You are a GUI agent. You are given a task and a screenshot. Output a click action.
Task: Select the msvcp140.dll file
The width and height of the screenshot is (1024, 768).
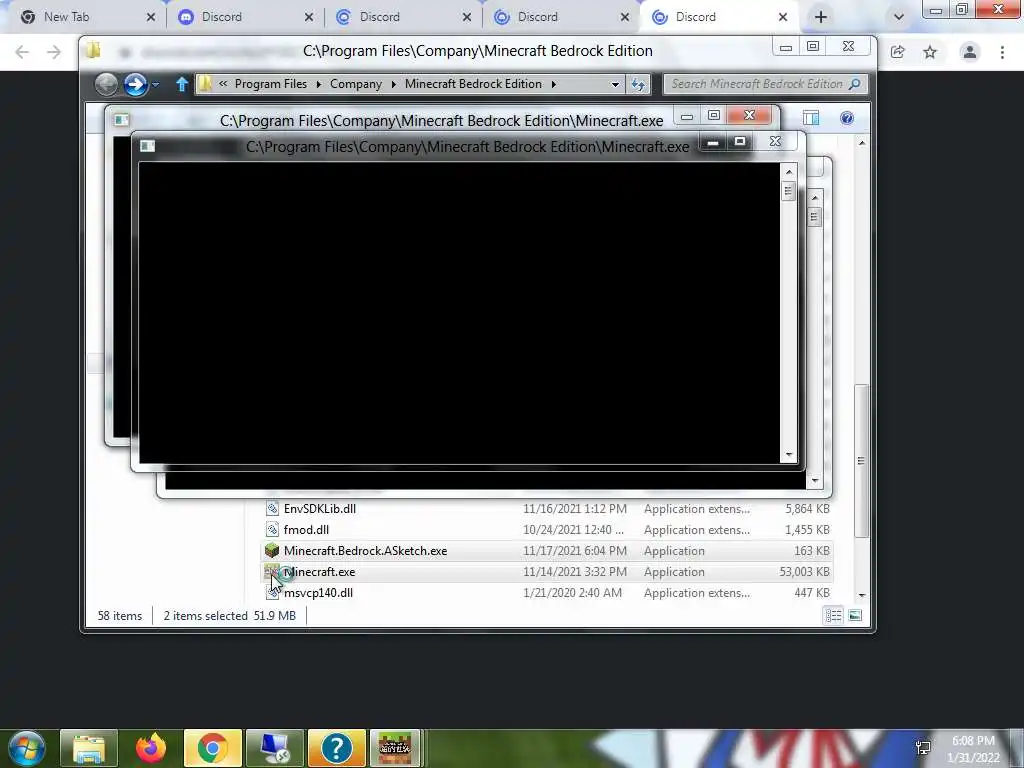[318, 593]
